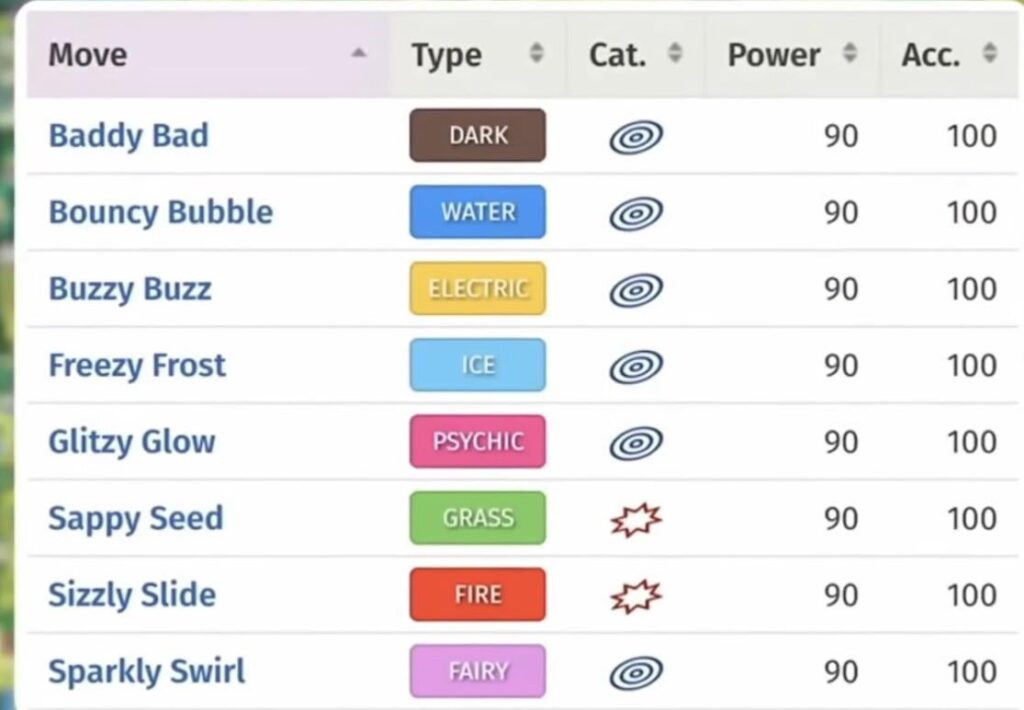Click the special category icon for Buzzy Buzz
Image resolution: width=1024 pixels, height=710 pixels.
636,289
